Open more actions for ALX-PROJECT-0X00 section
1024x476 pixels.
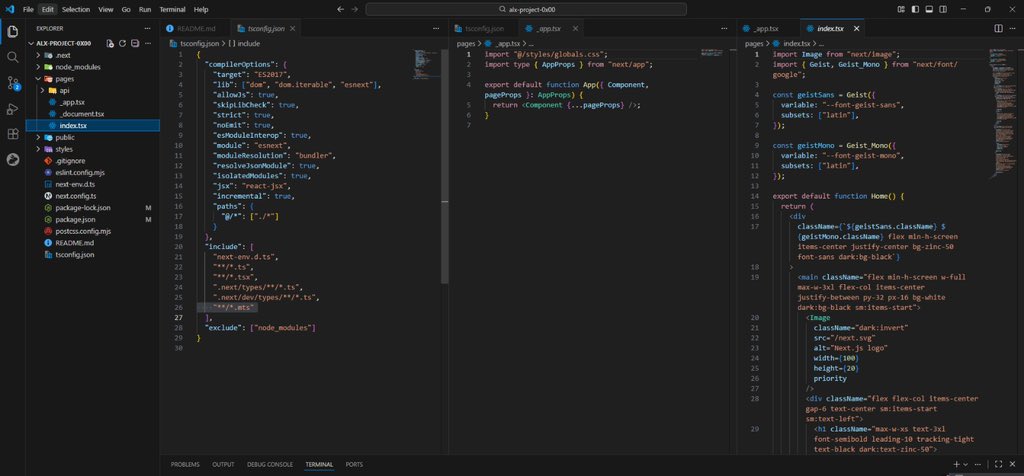(x=148, y=43)
